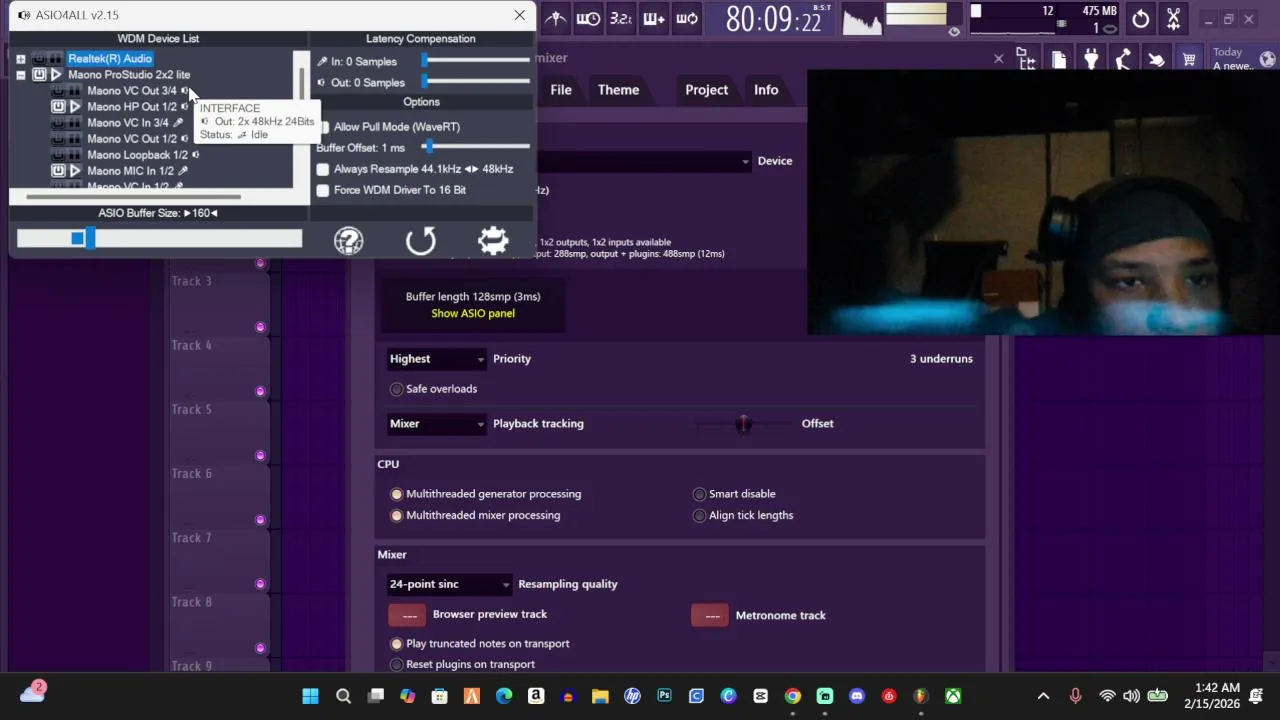1280x720 pixels.
Task: Open the Mixer playback tracking dropdown
Action: [437, 424]
